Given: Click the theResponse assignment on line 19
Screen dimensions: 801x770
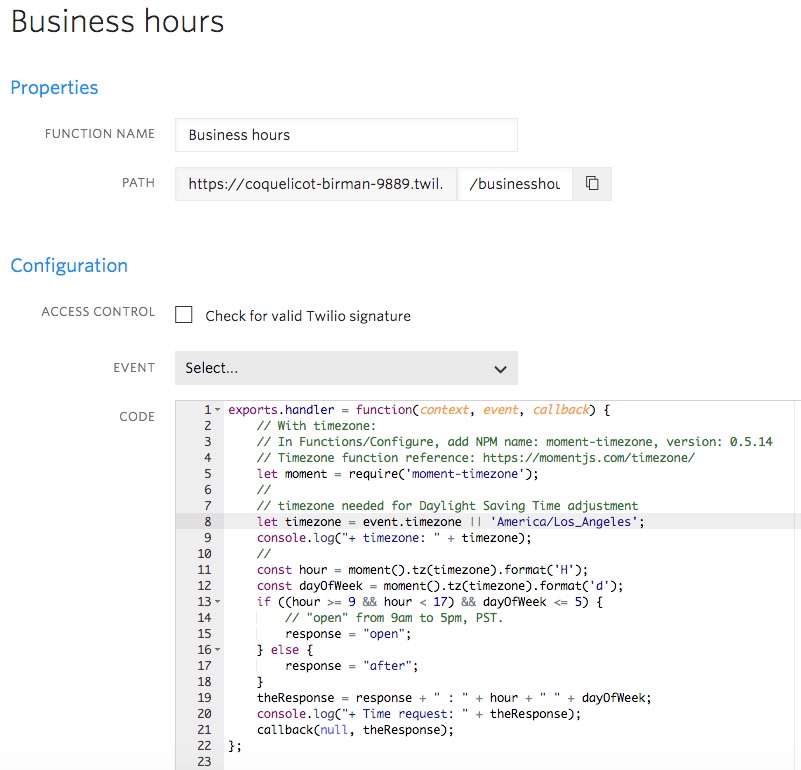Looking at the screenshot, I should 454,698.
